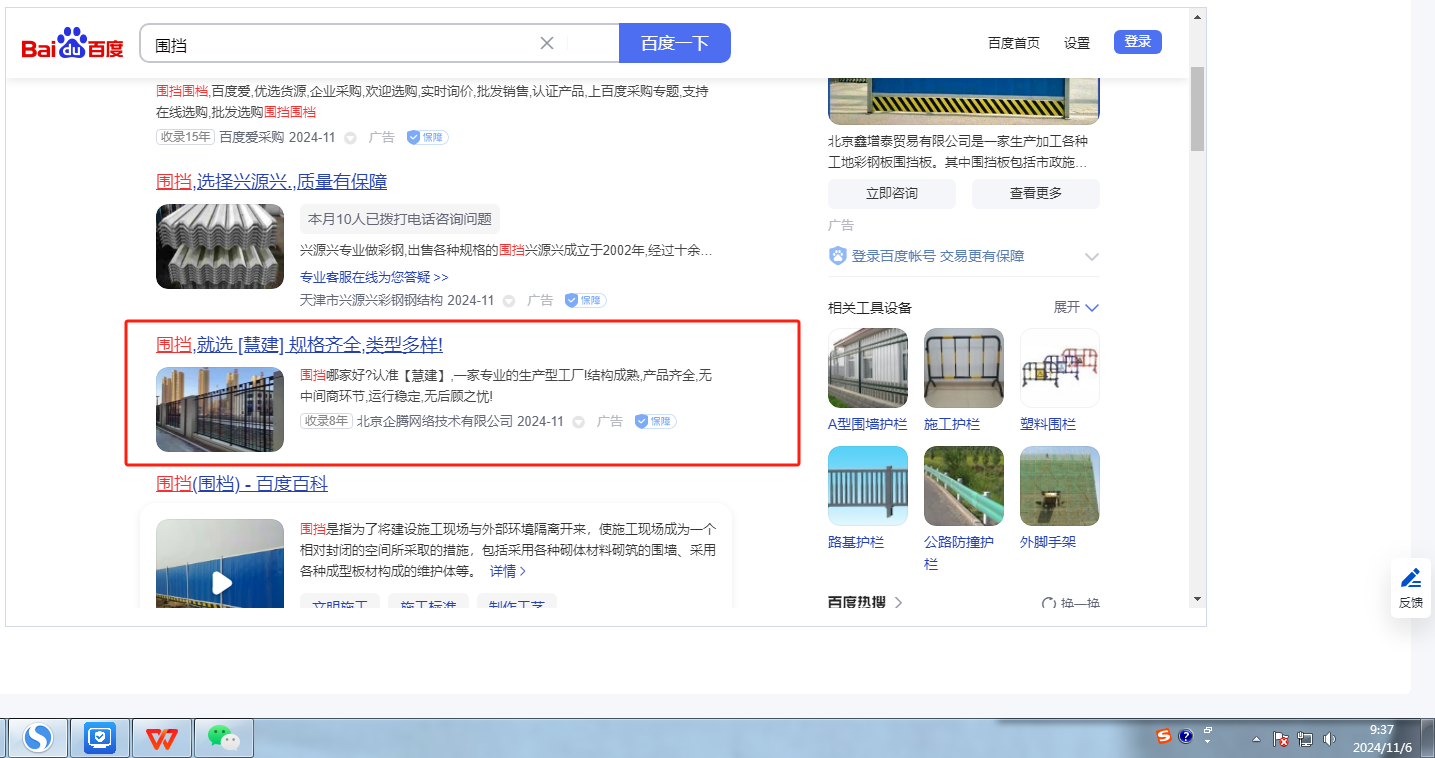Click the 本月10人已拨打电话咨询问题 tag

point(400,219)
